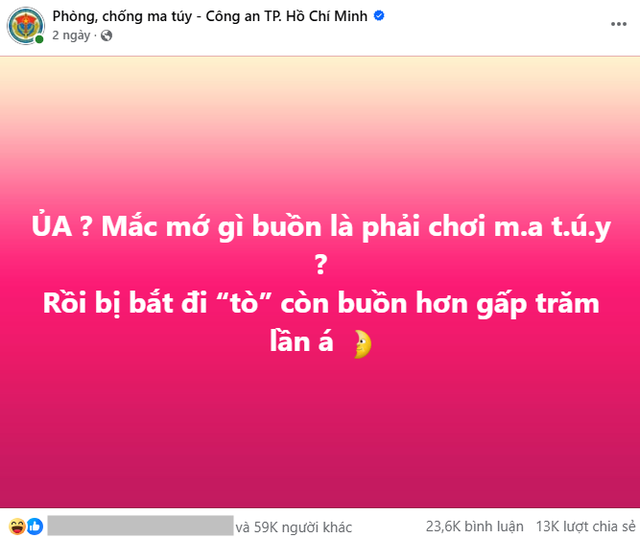This screenshot has height=538, width=640.
Task: View reactions via "và 59K người khác"
Action: pos(293,527)
